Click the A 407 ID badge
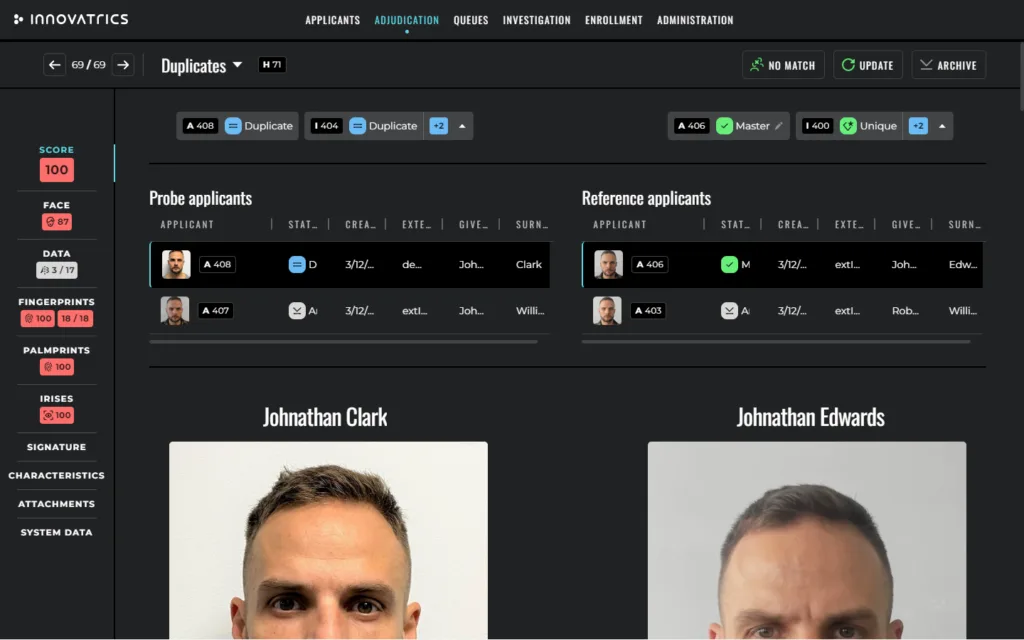This screenshot has width=1024, height=640. pyautogui.click(x=216, y=311)
